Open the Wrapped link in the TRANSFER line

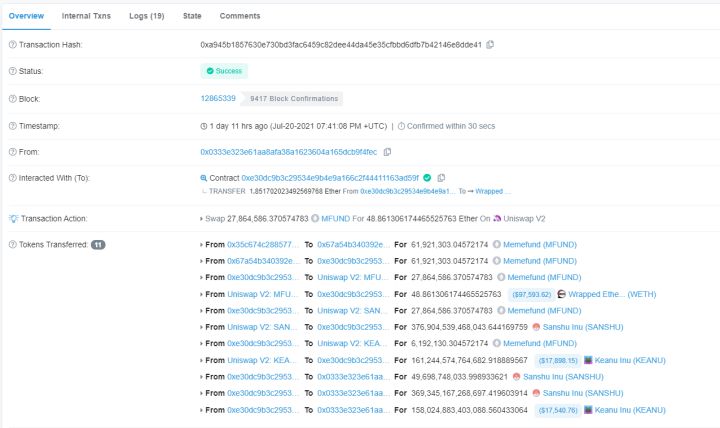[493, 191]
